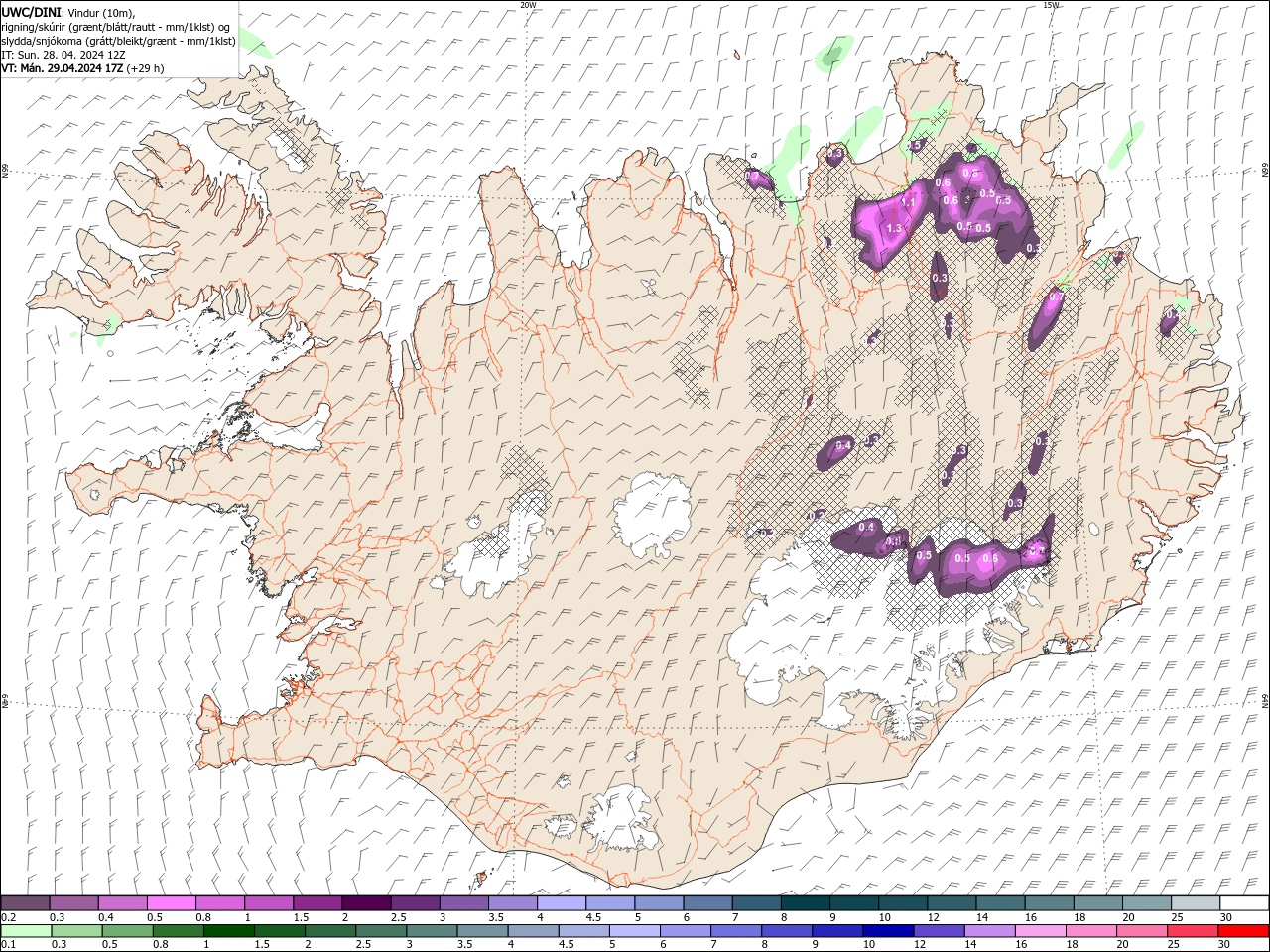This screenshot has height=952, width=1270.
Task: Pick the bright pink 0.5 swatch on upper scale
Action: click(171, 902)
